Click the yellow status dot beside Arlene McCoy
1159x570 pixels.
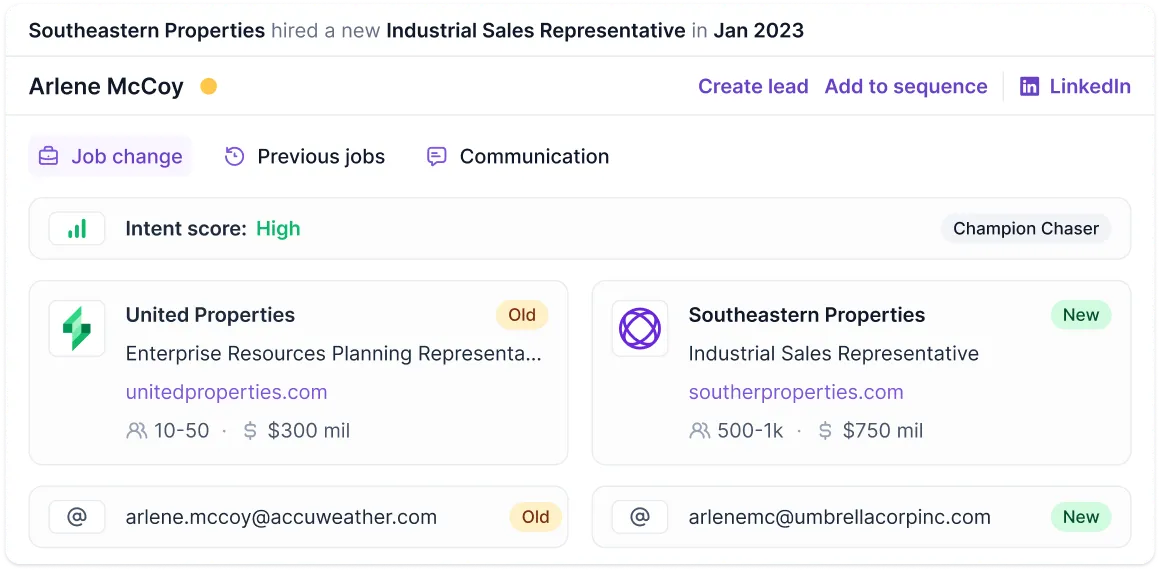[x=208, y=86]
